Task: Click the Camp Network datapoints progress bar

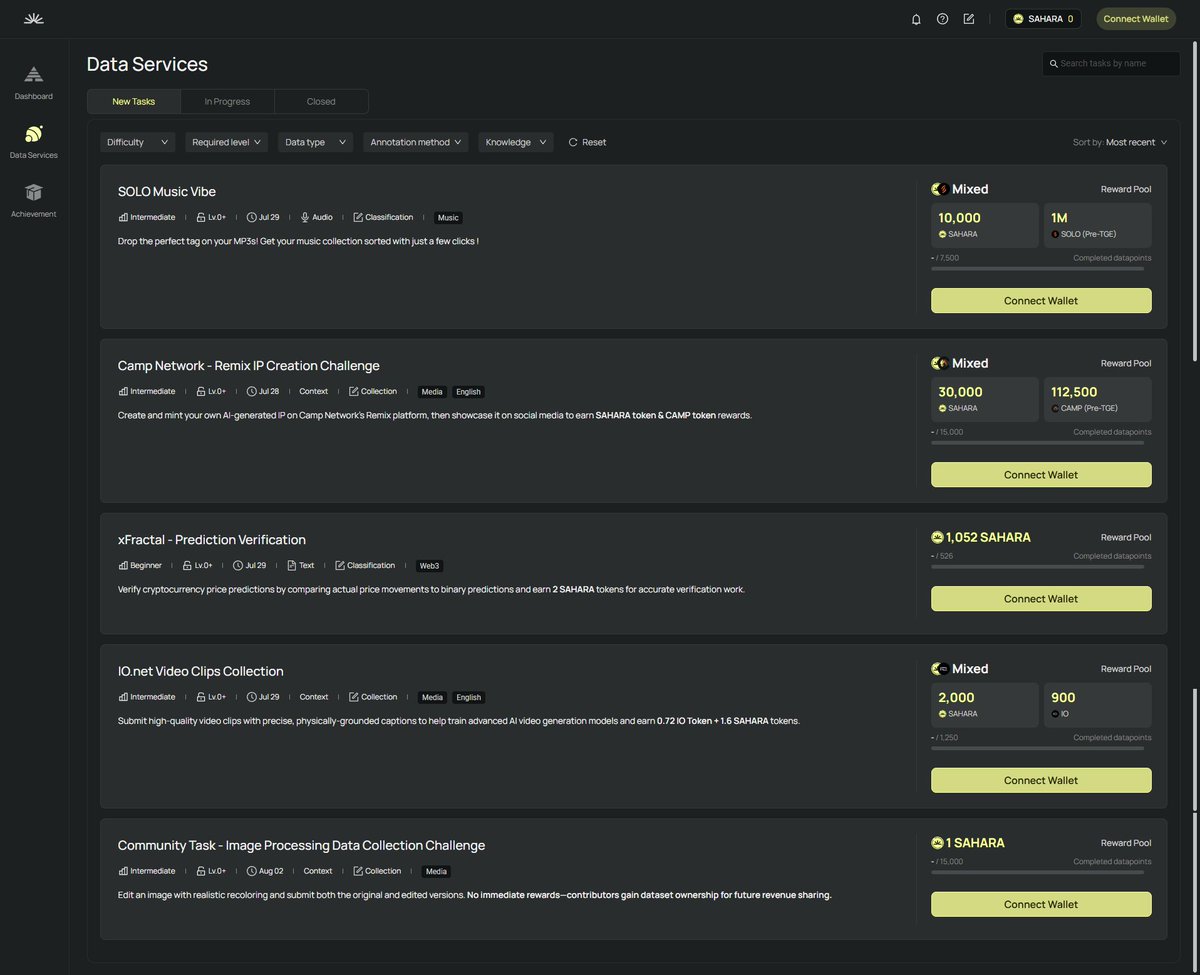Action: pyautogui.click(x=1038, y=442)
